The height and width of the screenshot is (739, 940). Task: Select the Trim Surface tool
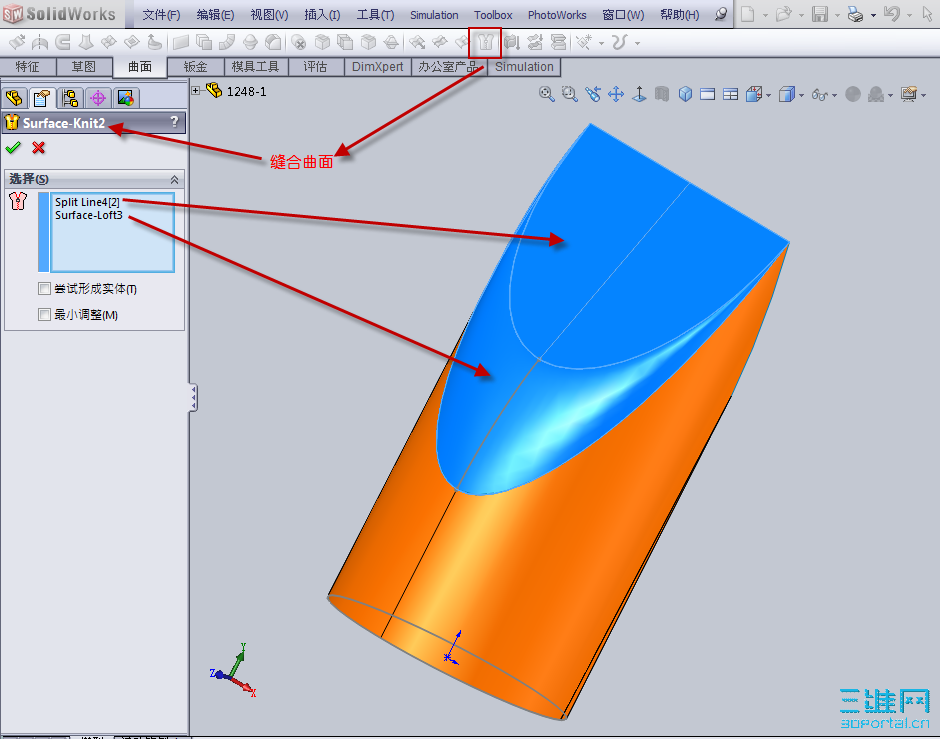pyautogui.click(x=439, y=42)
